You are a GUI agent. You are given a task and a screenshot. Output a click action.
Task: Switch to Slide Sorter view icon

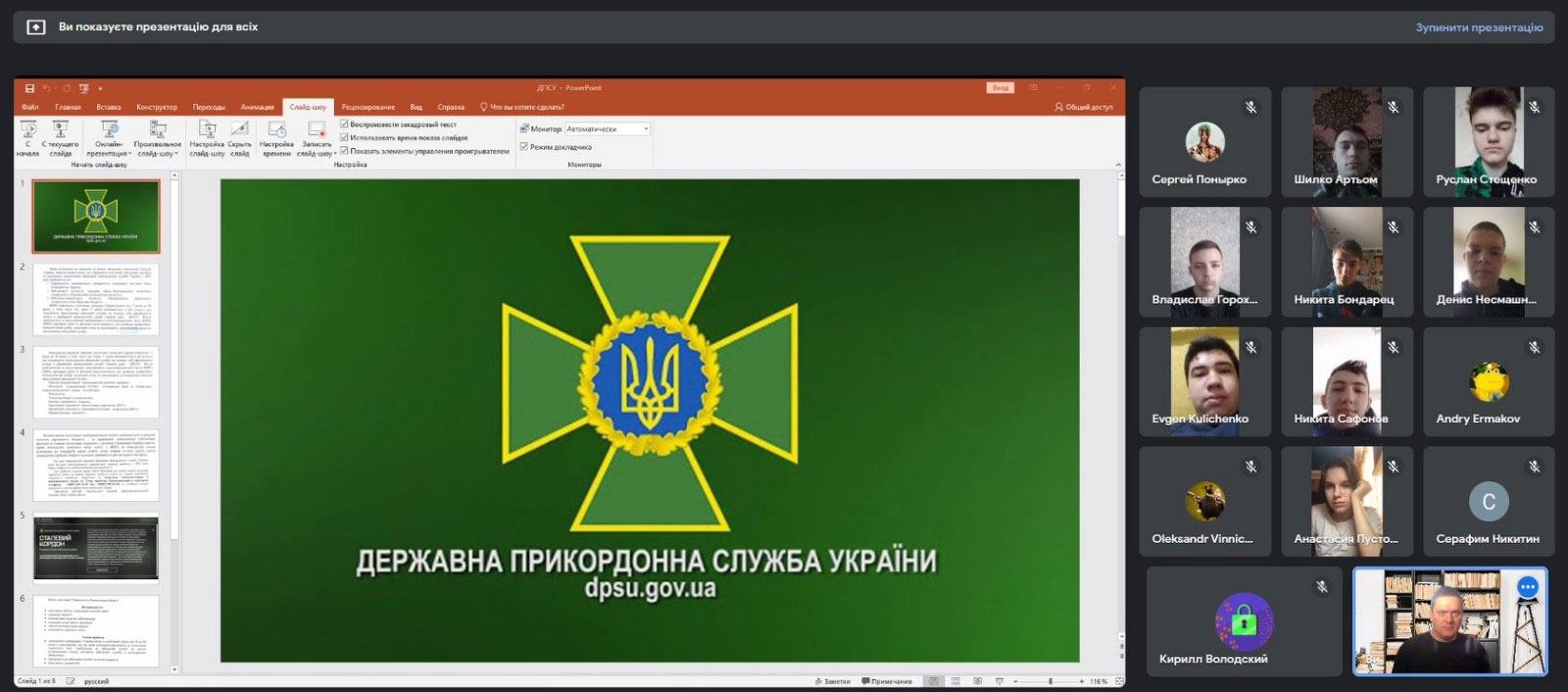(x=956, y=681)
